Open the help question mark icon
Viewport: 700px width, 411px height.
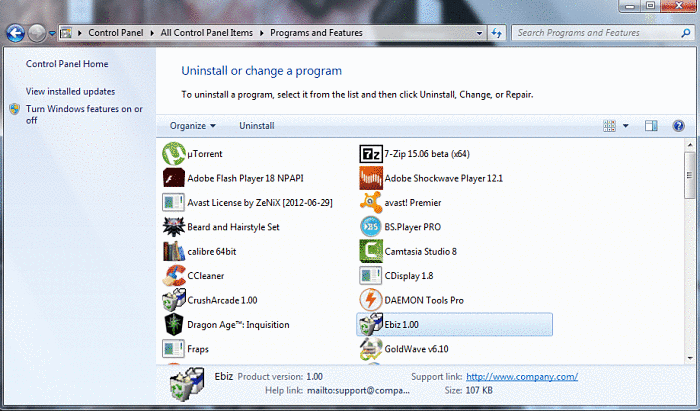tap(678, 126)
